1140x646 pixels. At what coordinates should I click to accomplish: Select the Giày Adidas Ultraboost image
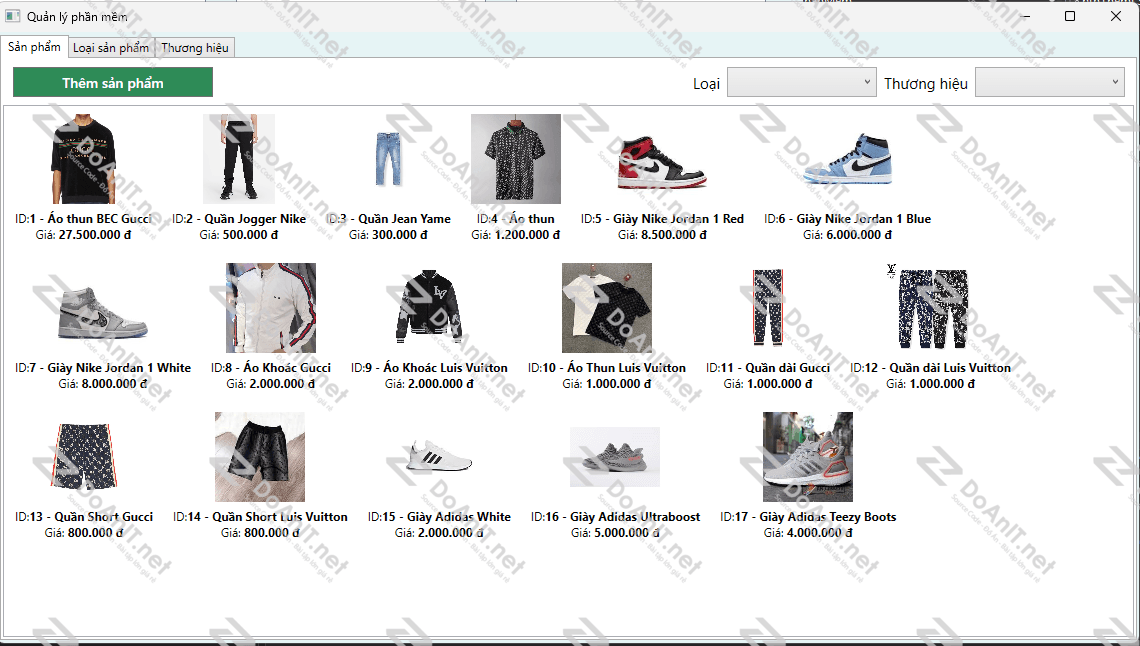coord(615,456)
